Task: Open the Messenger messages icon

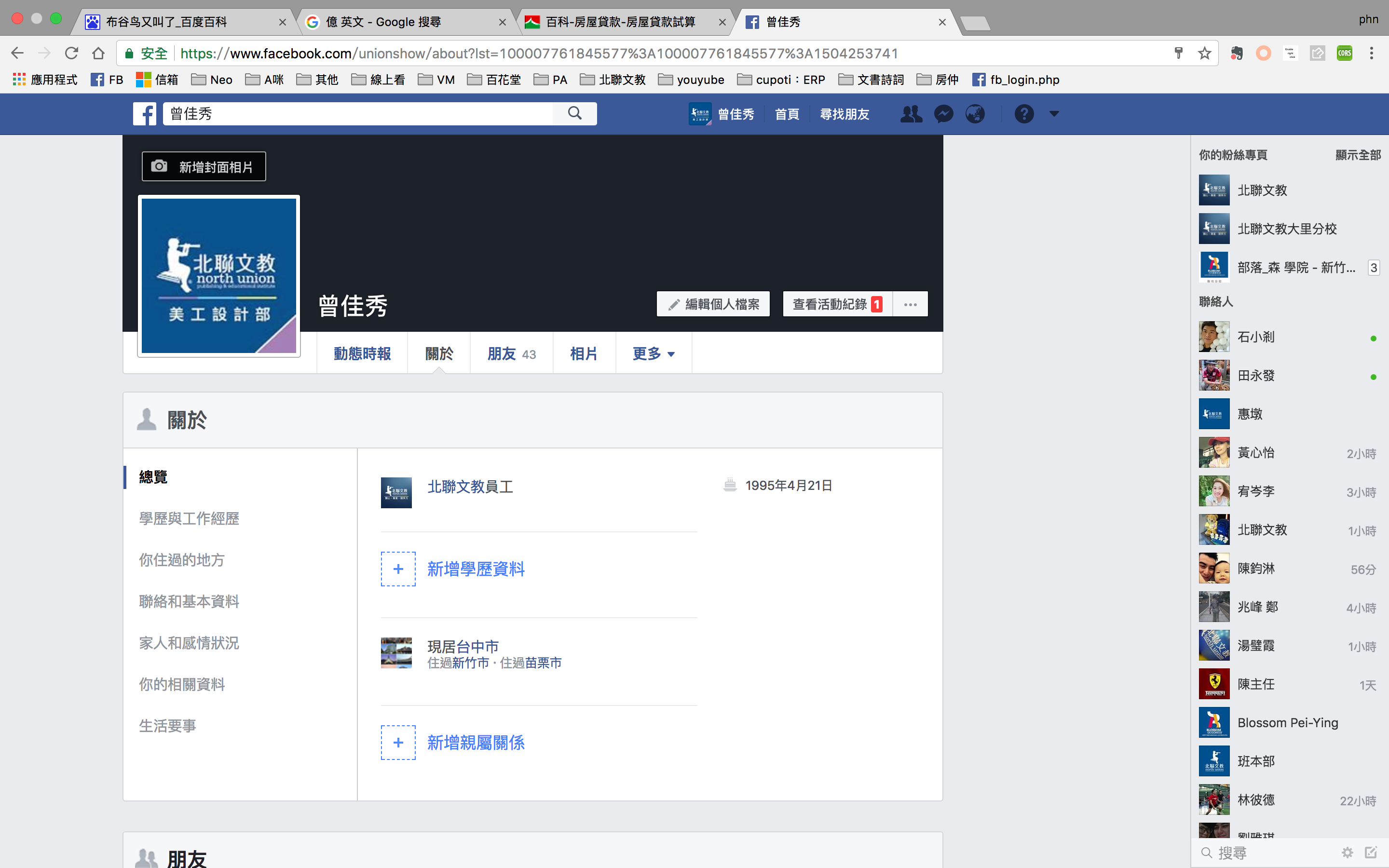Action: [x=943, y=114]
